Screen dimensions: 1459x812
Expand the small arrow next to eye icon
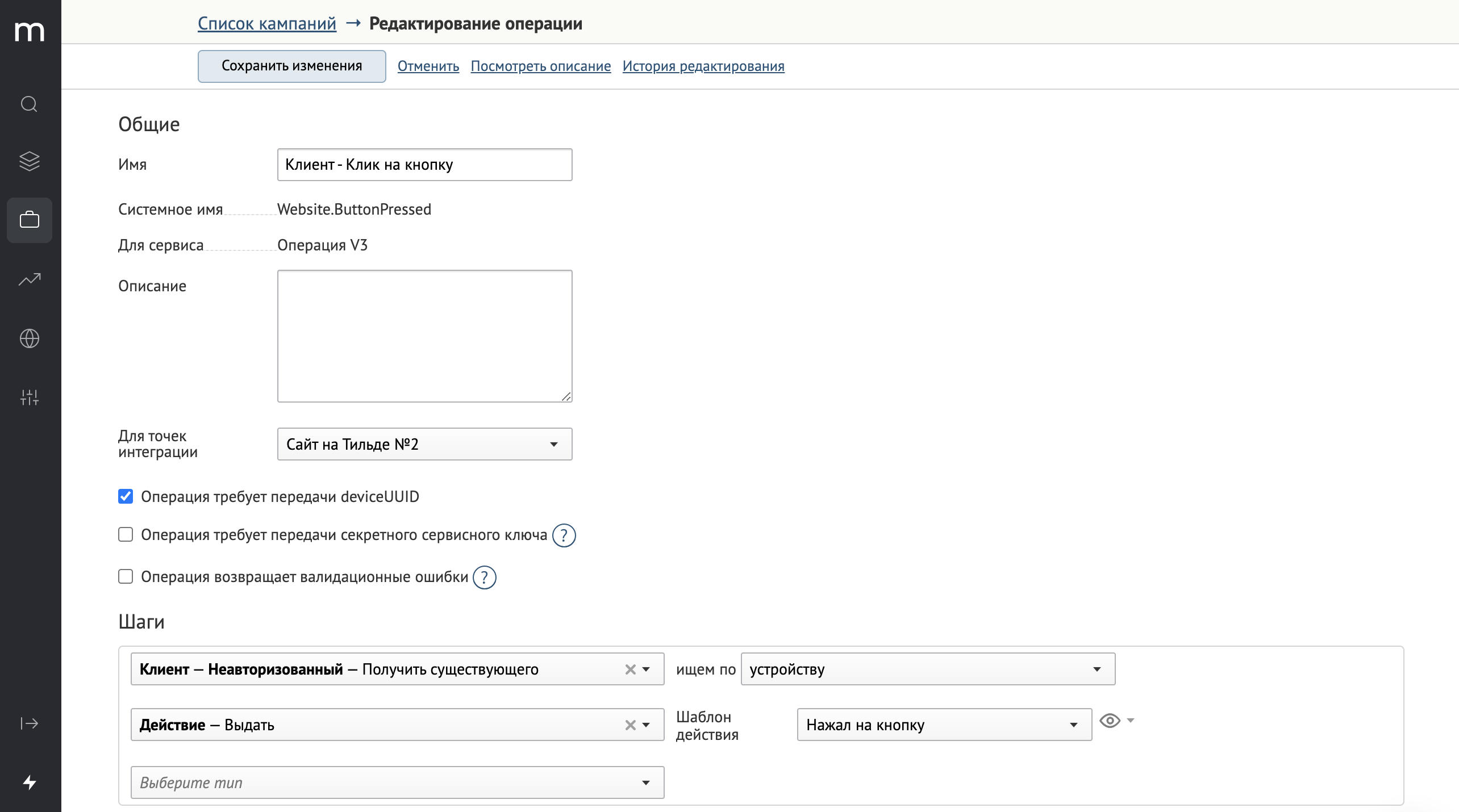pyautogui.click(x=1130, y=721)
